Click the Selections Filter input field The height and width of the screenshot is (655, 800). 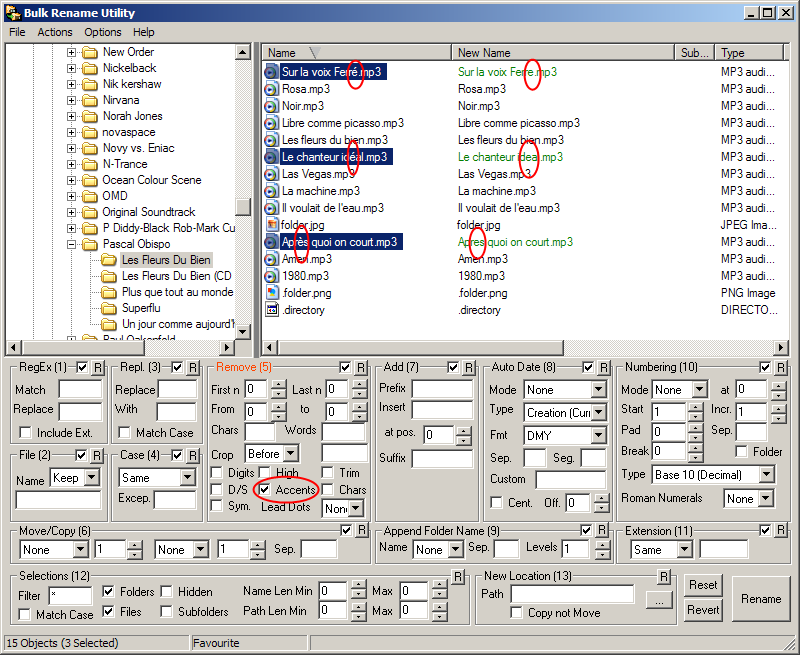(x=70, y=595)
